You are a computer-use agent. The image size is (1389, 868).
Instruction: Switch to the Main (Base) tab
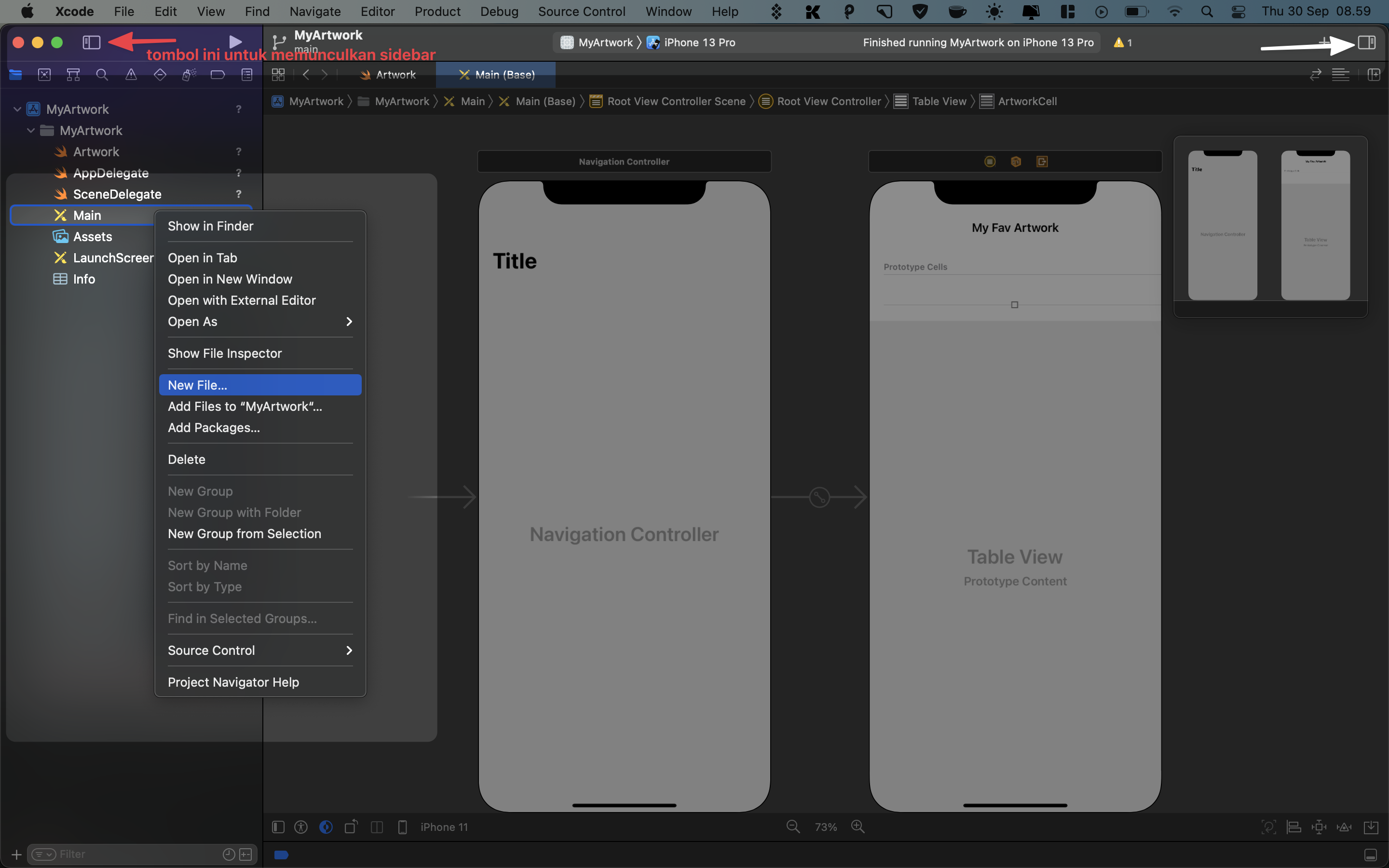(496, 75)
